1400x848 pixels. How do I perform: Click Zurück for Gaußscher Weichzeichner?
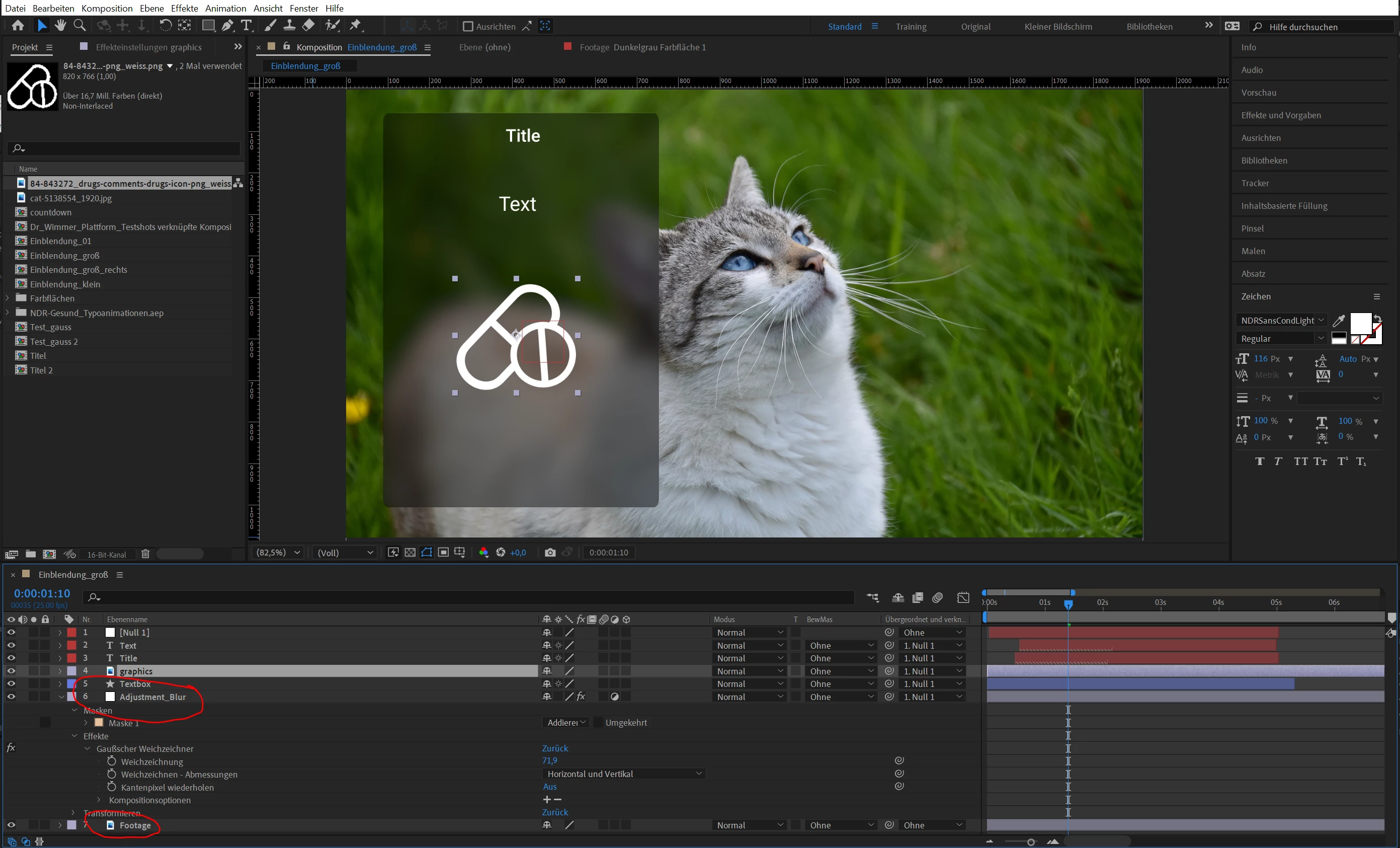tap(554, 748)
